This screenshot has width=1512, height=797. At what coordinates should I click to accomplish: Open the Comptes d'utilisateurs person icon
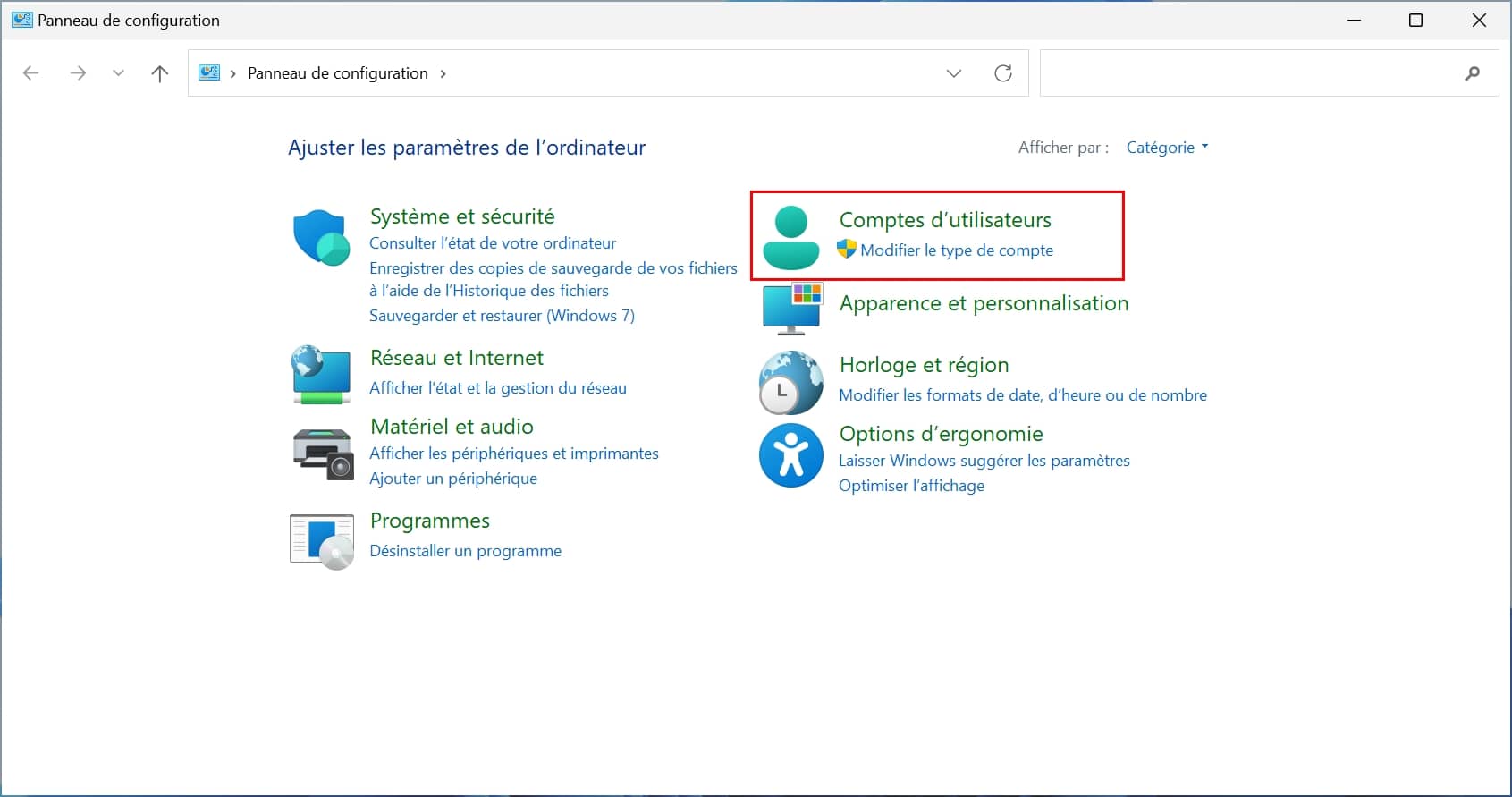pyautogui.click(x=790, y=238)
